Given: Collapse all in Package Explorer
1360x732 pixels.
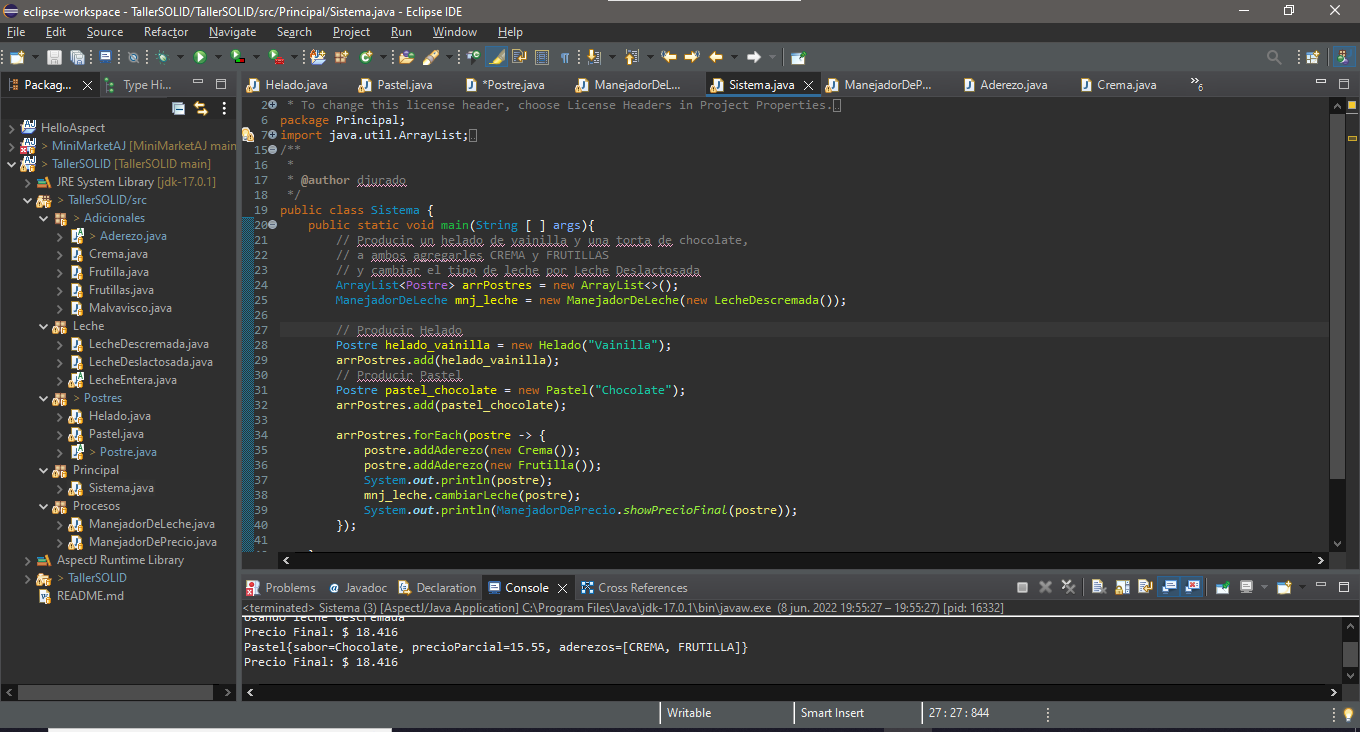Looking at the screenshot, I should 179,108.
